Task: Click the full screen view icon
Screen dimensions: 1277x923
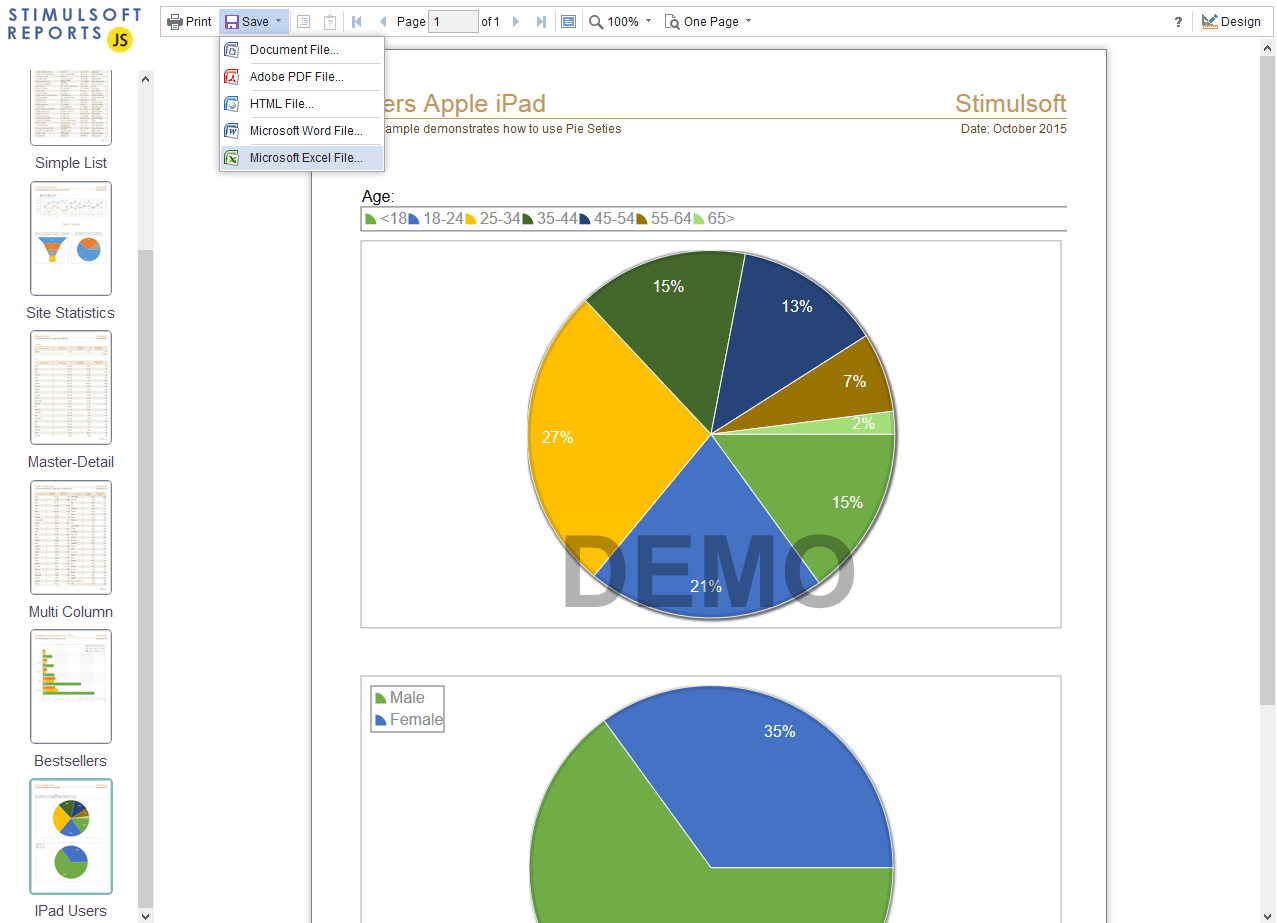Action: 568,21
